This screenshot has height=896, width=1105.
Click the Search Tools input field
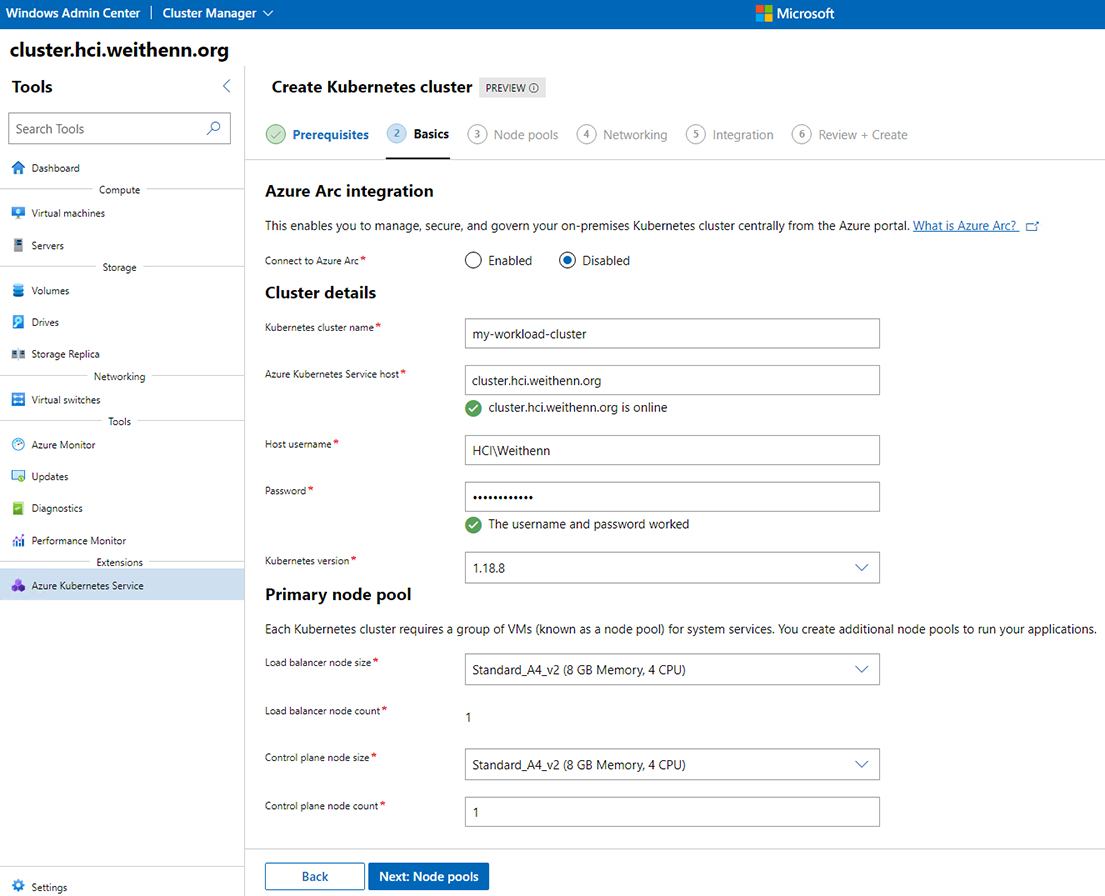(120, 128)
